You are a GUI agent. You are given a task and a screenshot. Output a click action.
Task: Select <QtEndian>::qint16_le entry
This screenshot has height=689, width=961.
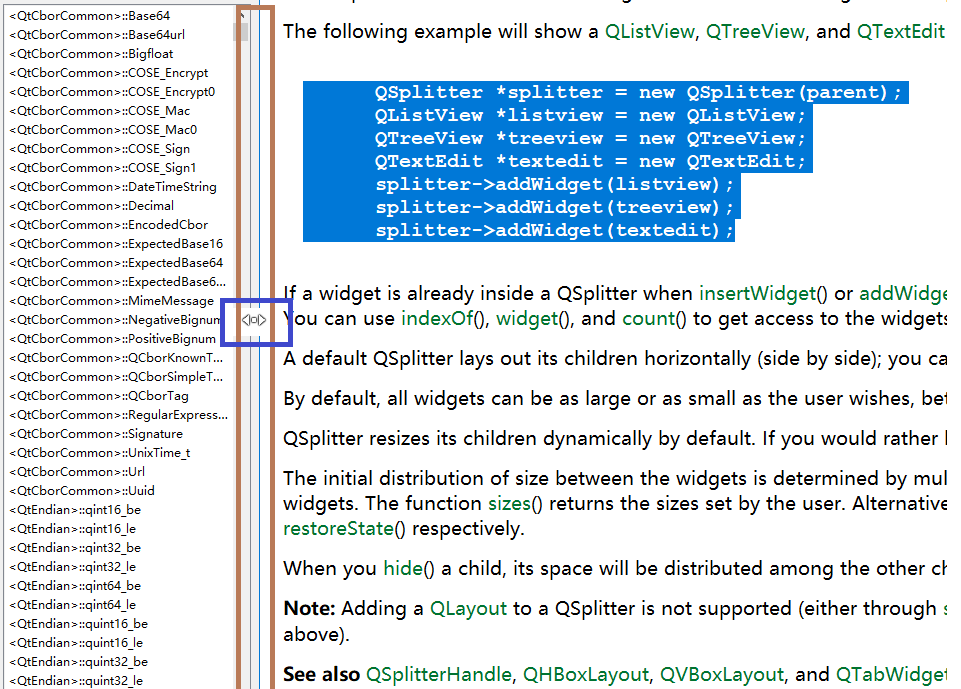(x=73, y=529)
